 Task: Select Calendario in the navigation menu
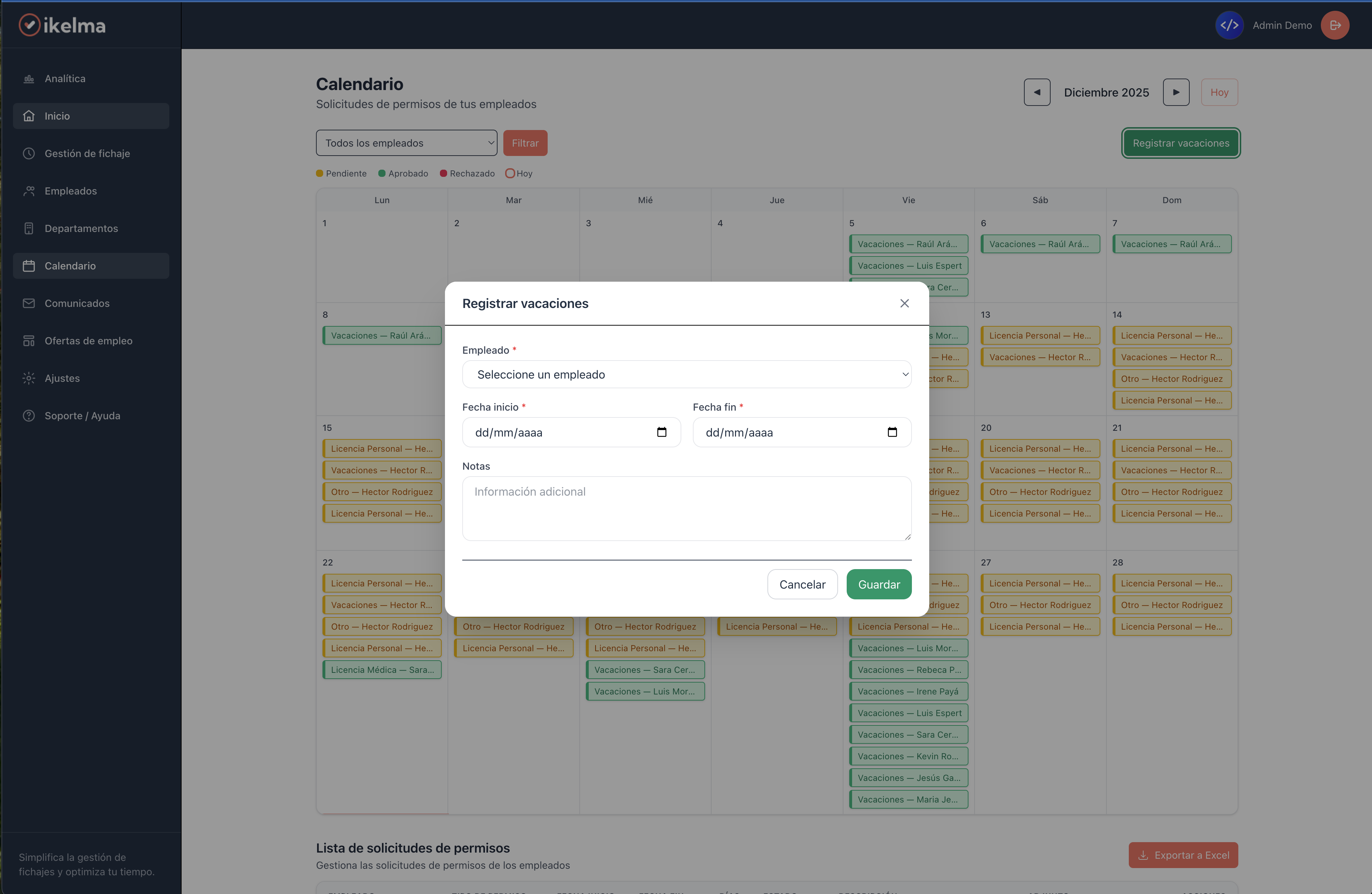click(x=70, y=266)
